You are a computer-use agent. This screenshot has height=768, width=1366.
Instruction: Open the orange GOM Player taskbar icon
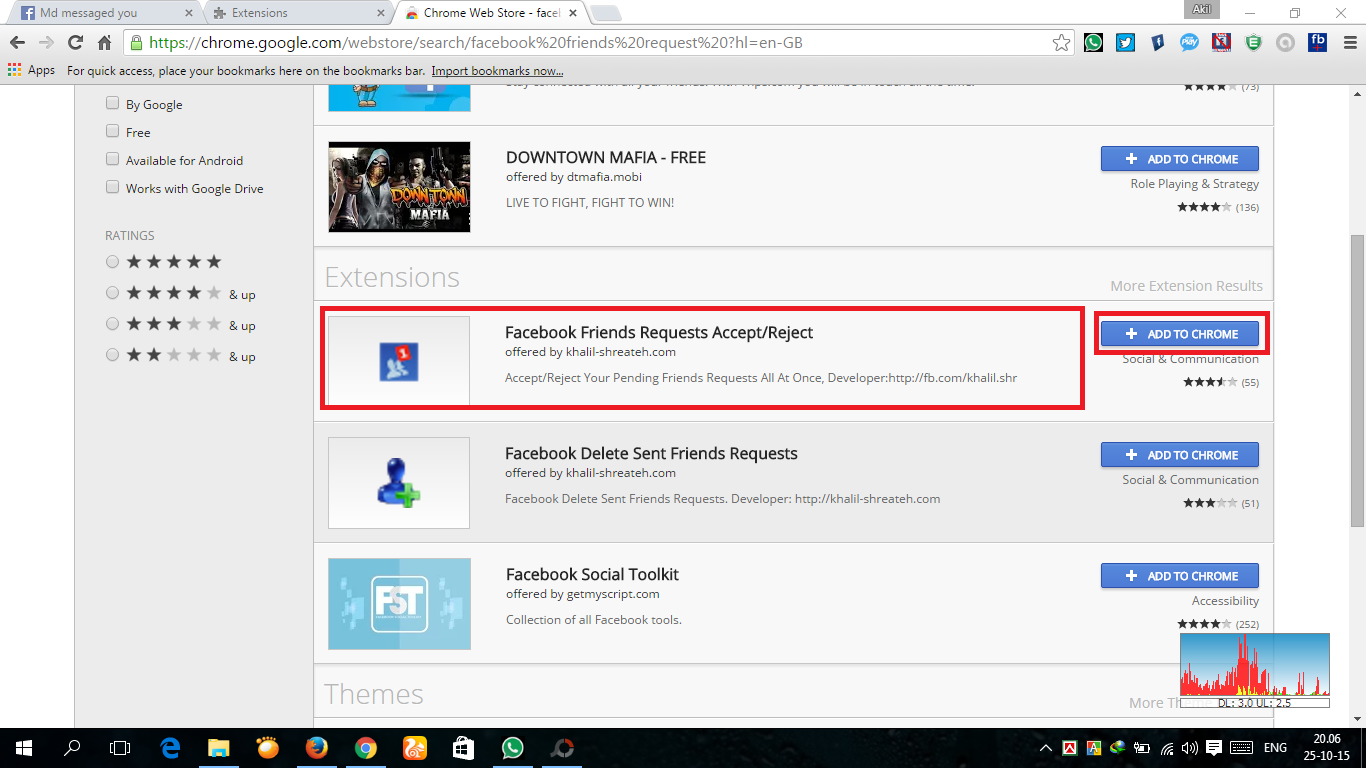(x=267, y=748)
